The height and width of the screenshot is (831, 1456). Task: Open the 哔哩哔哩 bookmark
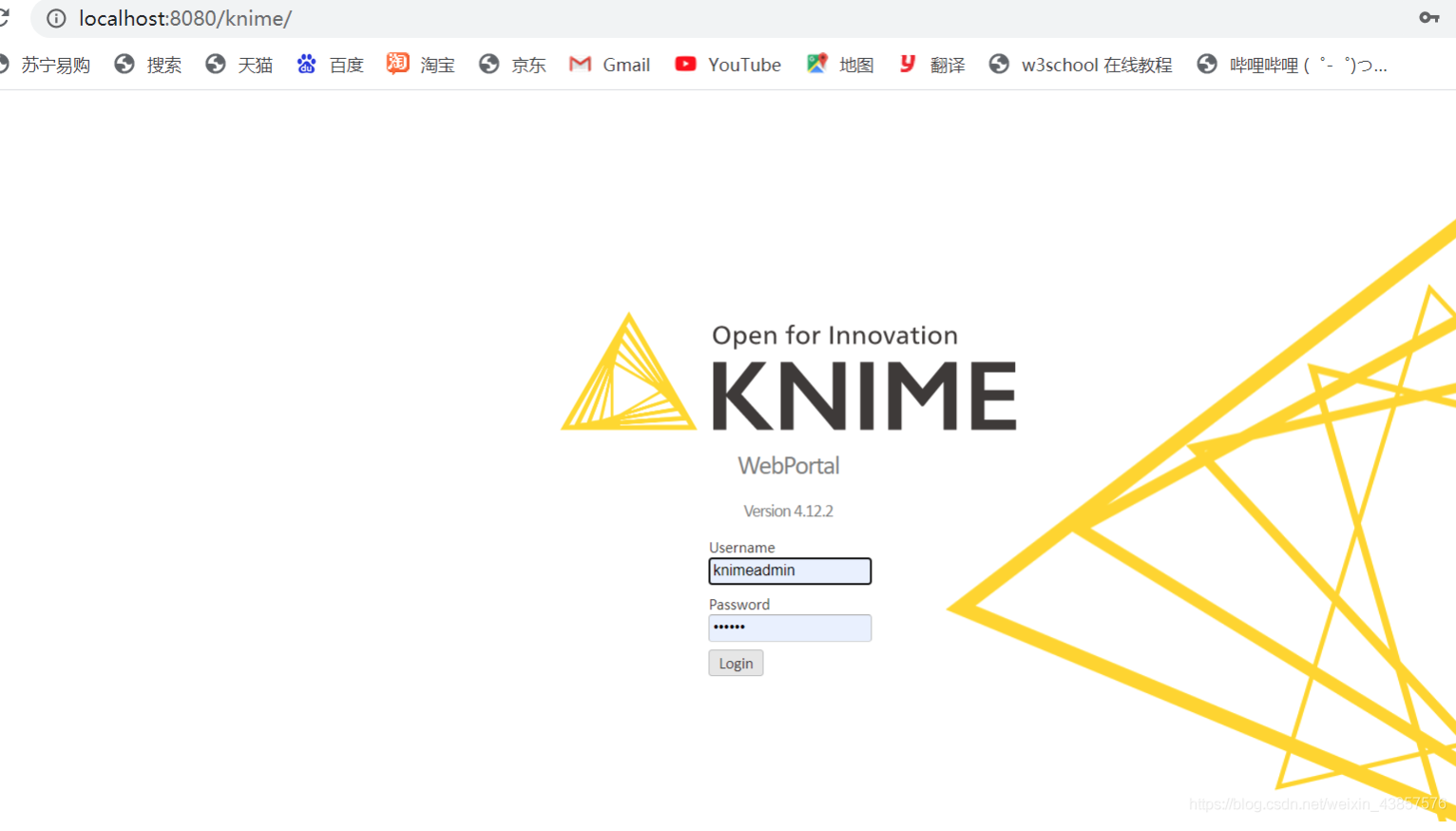point(1293,64)
